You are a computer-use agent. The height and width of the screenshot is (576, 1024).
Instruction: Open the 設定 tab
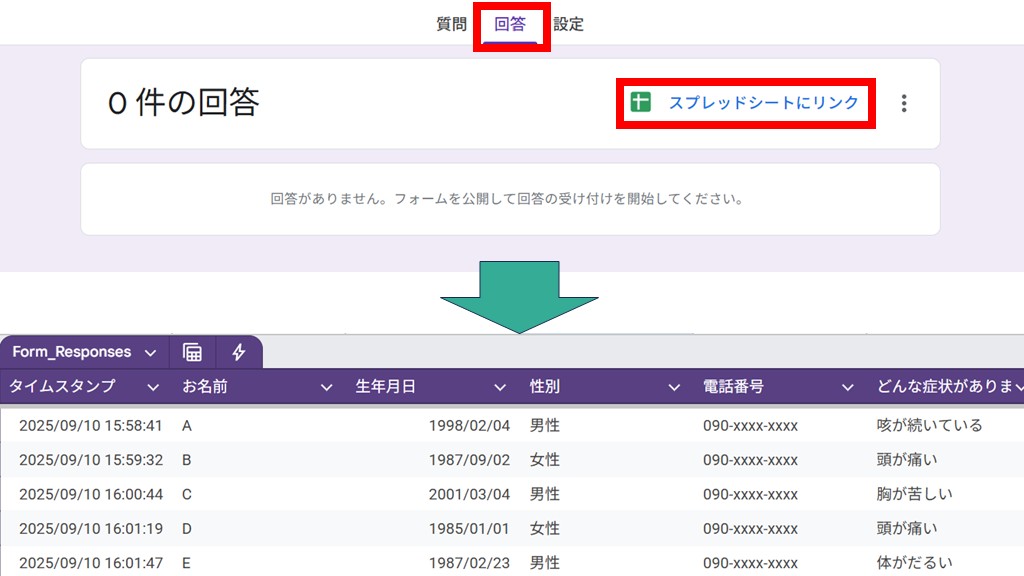coord(569,23)
